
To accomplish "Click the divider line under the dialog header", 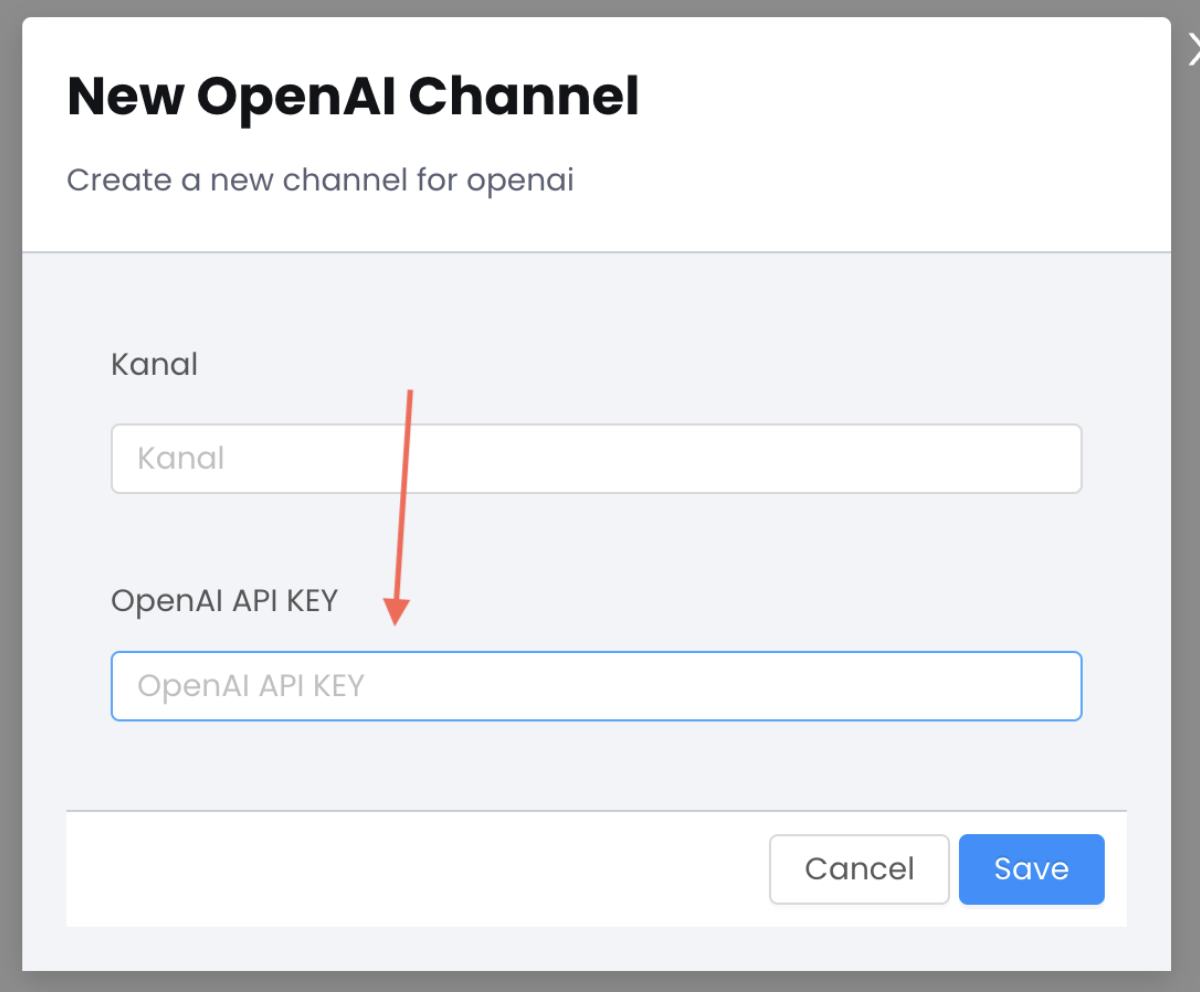I will (596, 252).
